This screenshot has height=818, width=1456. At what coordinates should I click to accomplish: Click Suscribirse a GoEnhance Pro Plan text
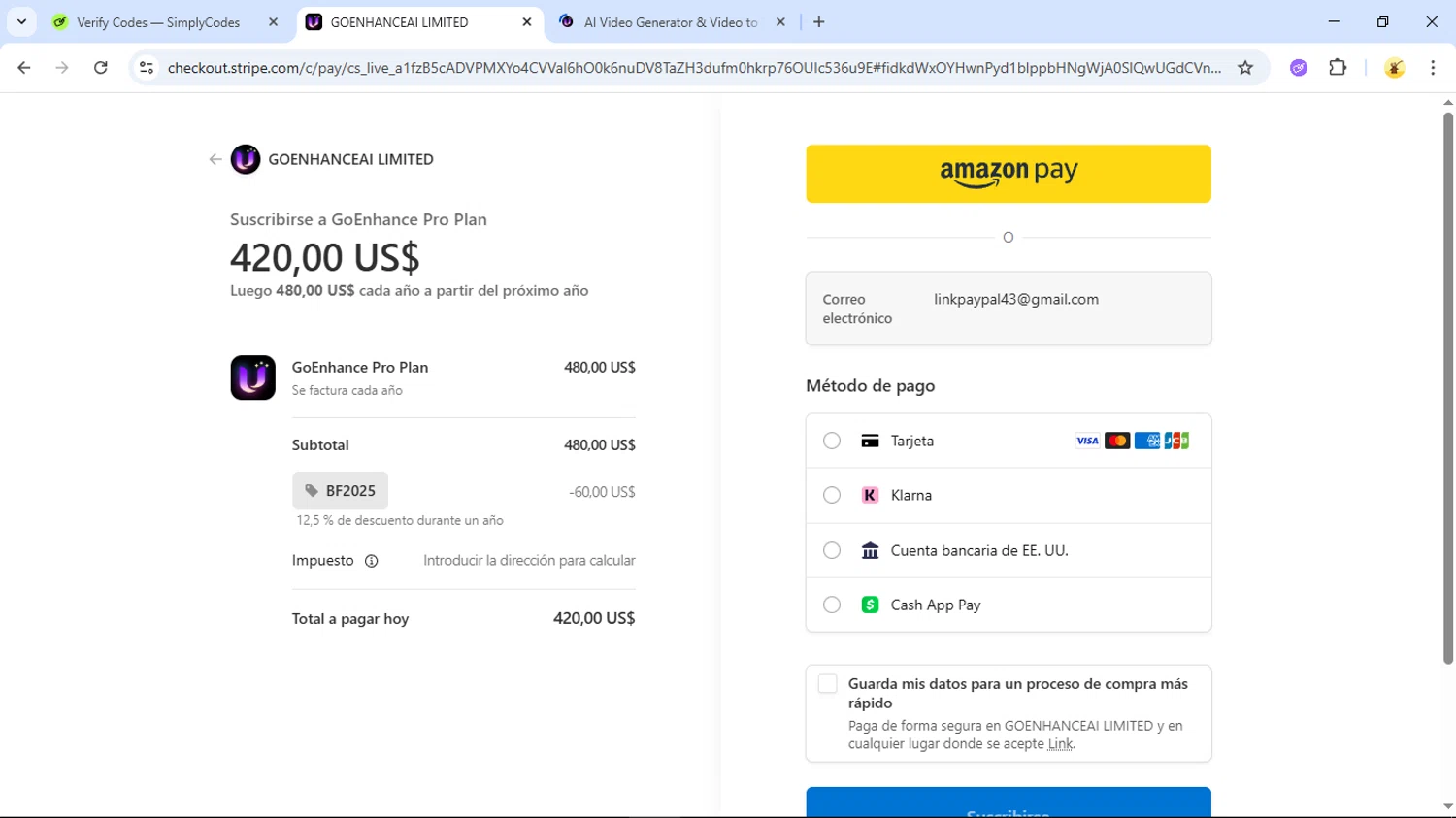click(x=358, y=219)
